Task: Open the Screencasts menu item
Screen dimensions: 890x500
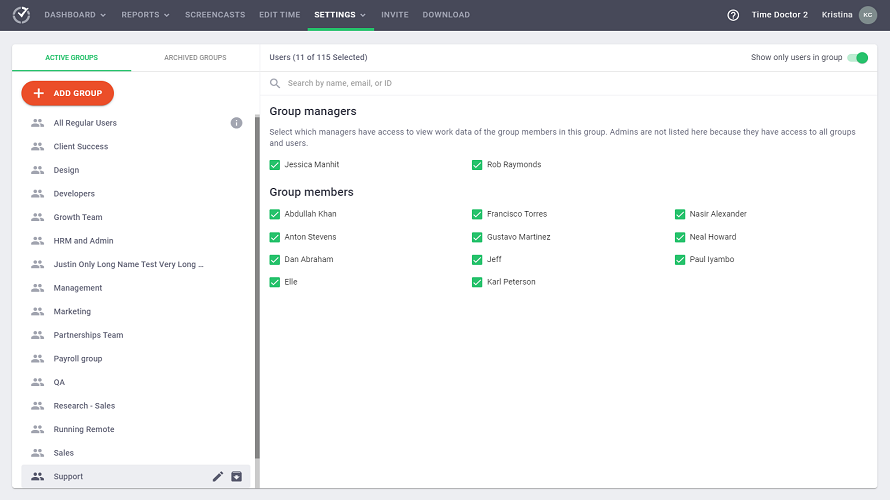Action: tap(215, 15)
